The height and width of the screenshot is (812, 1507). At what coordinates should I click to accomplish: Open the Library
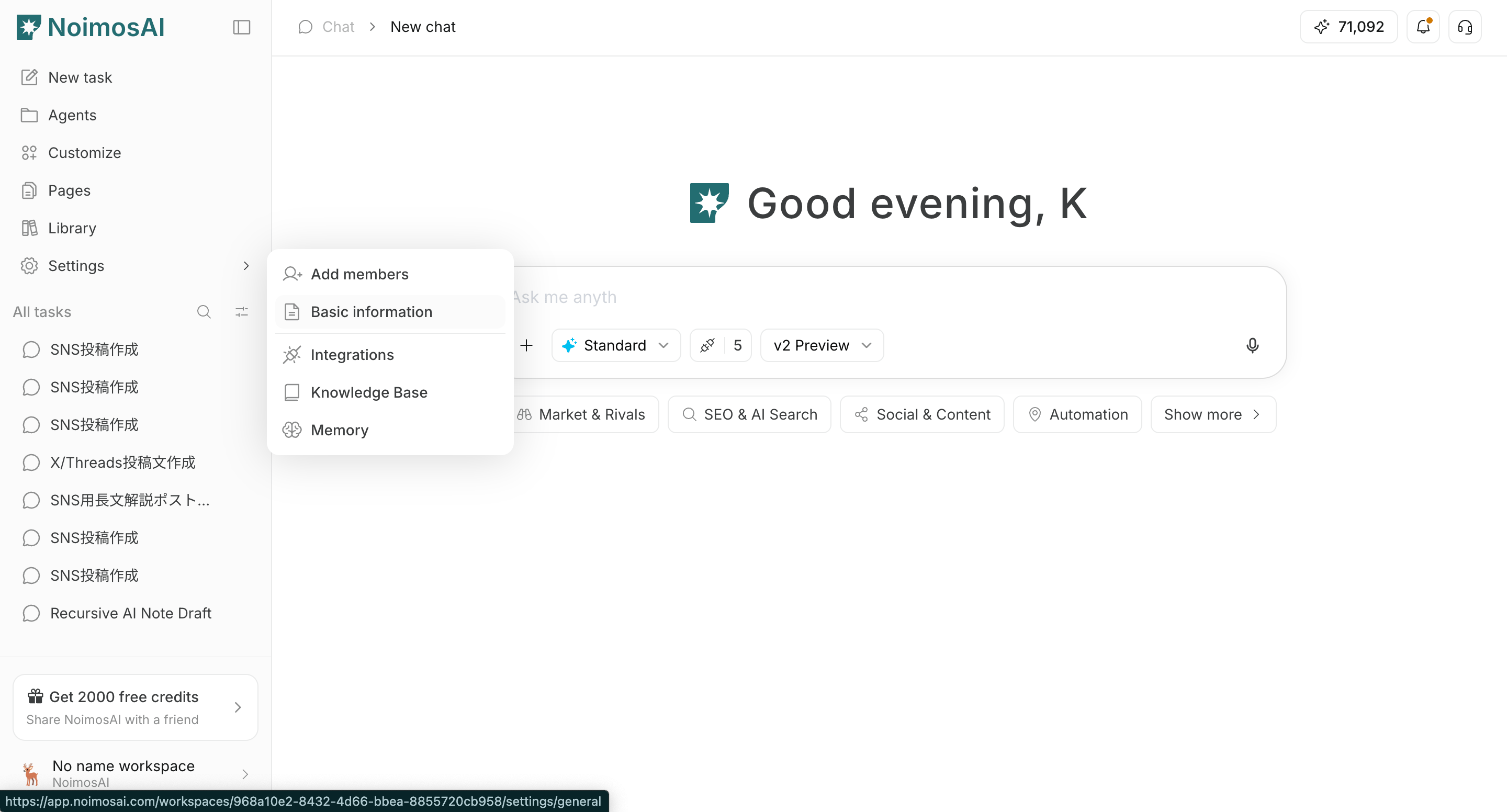[135, 228]
